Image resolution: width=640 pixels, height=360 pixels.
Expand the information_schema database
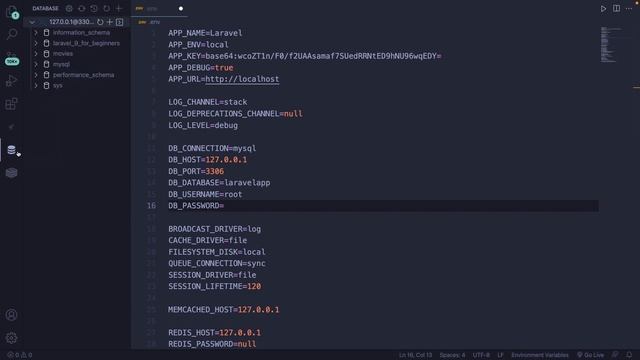[x=36, y=33]
